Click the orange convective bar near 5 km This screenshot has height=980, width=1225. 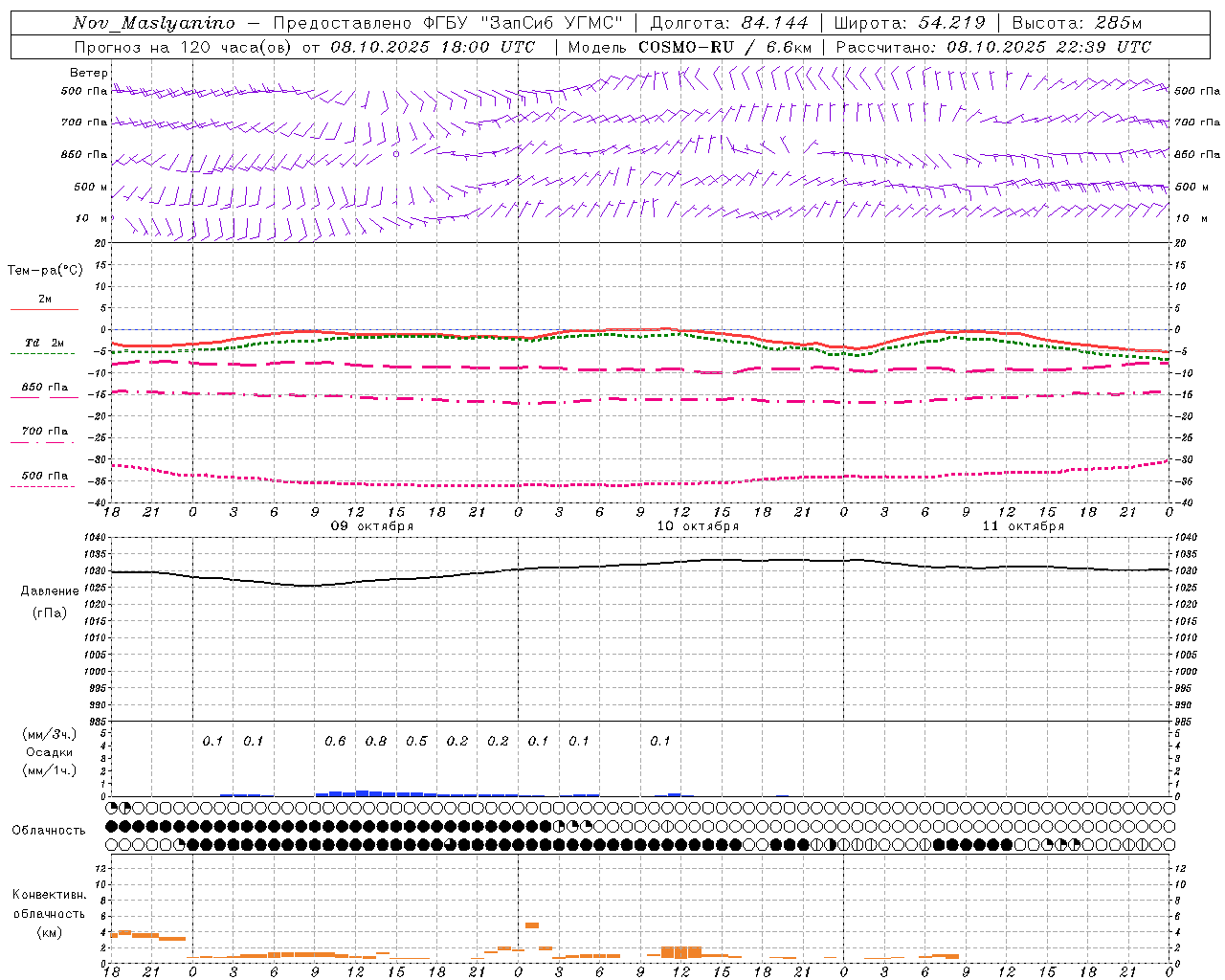coord(532,925)
